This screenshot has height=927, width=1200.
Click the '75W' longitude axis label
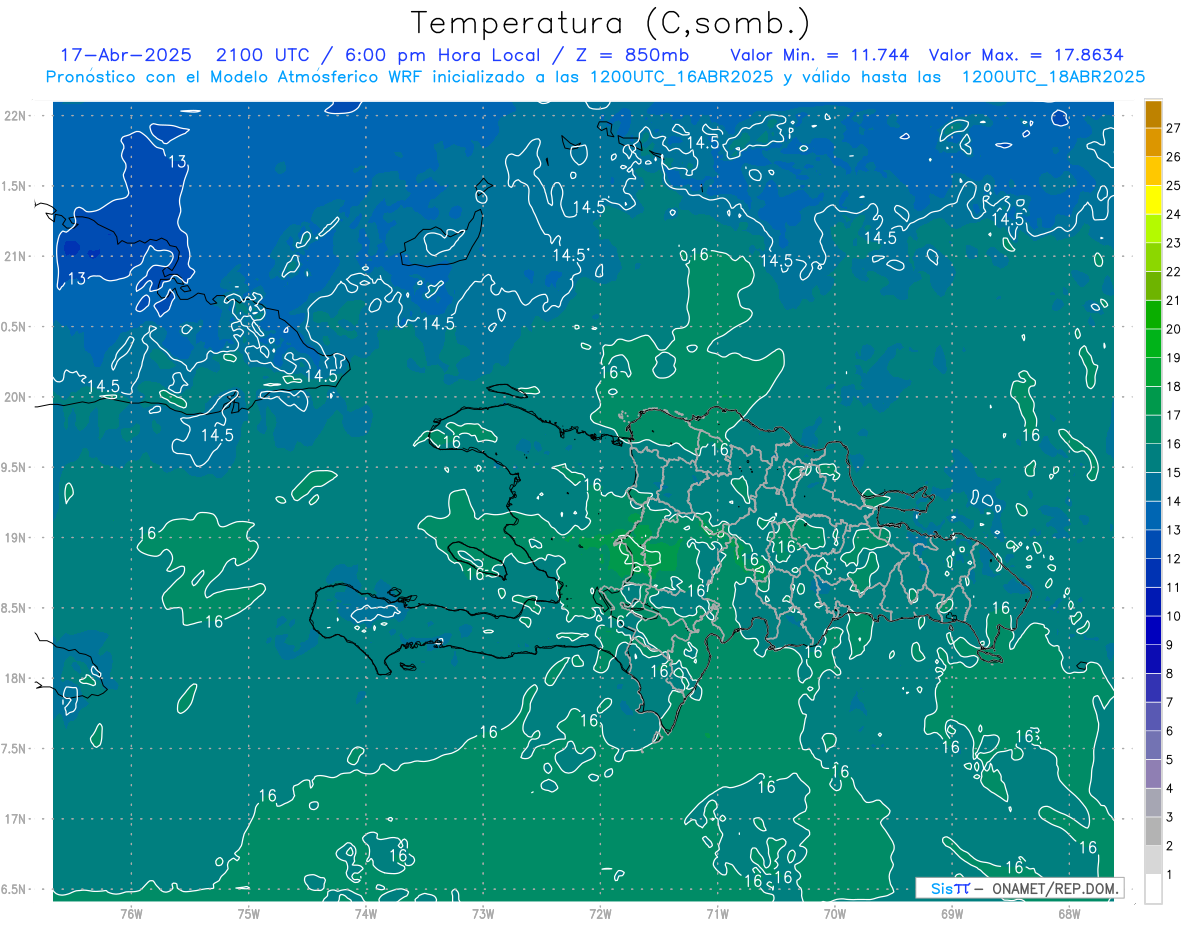[x=249, y=913]
